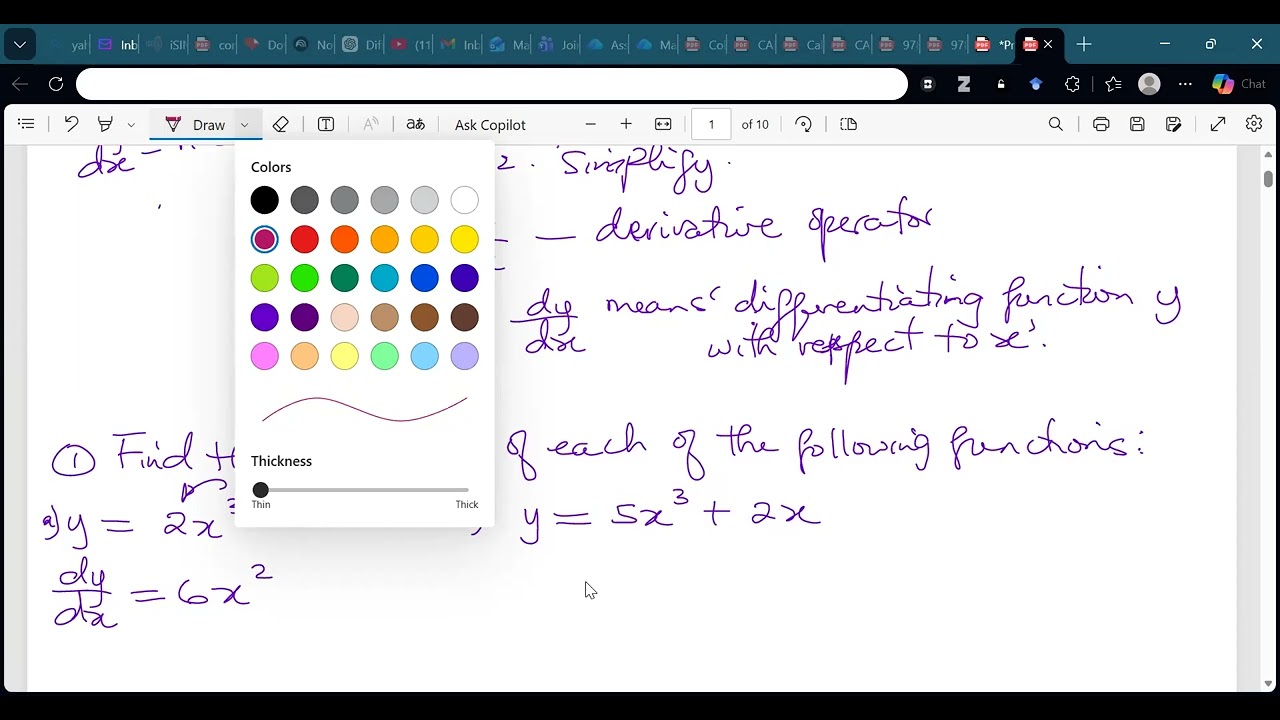Rotate the PDF page
This screenshot has width=1280, height=720.
tap(804, 124)
